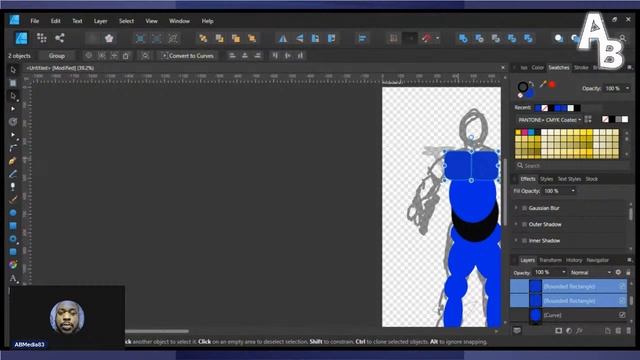Open the File menu
This screenshot has height=360, width=640.
click(x=35, y=21)
